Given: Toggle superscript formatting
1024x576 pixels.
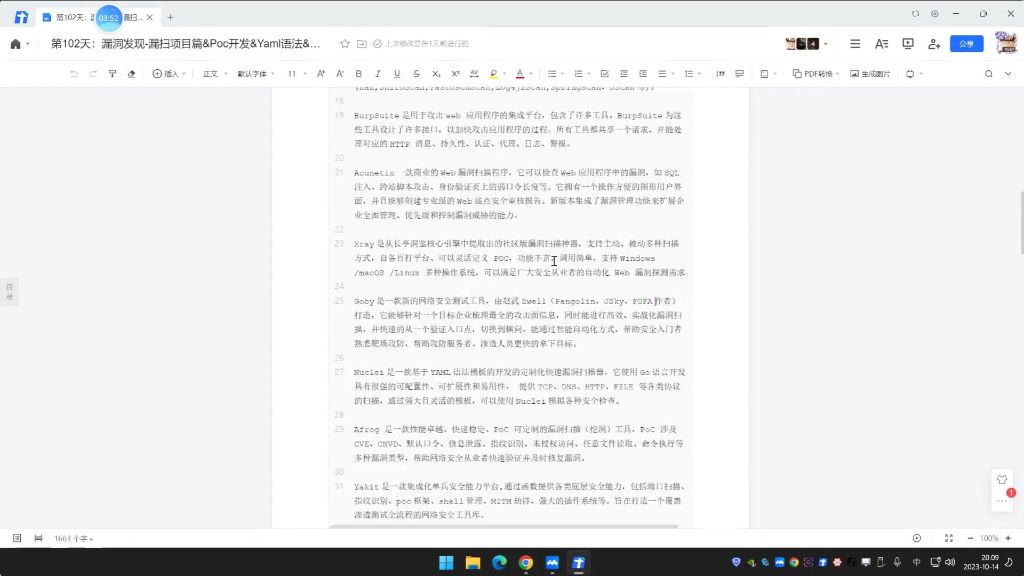Looking at the screenshot, I should click(x=455, y=74).
